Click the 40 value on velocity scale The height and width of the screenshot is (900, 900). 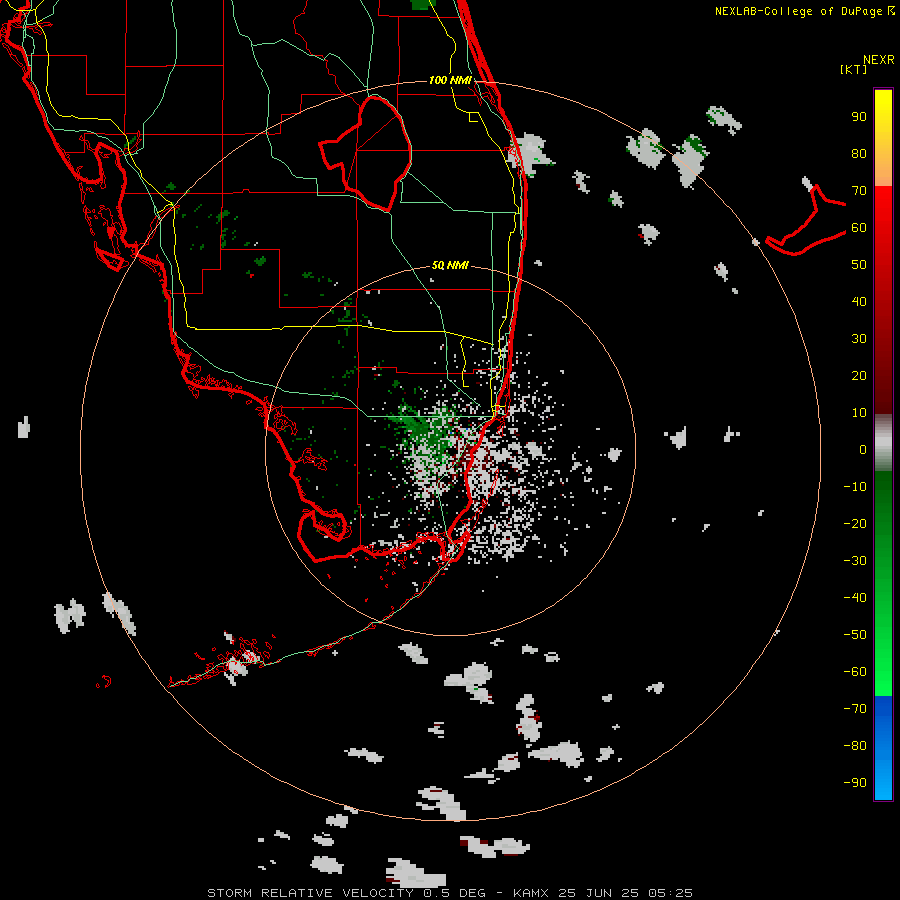859,302
